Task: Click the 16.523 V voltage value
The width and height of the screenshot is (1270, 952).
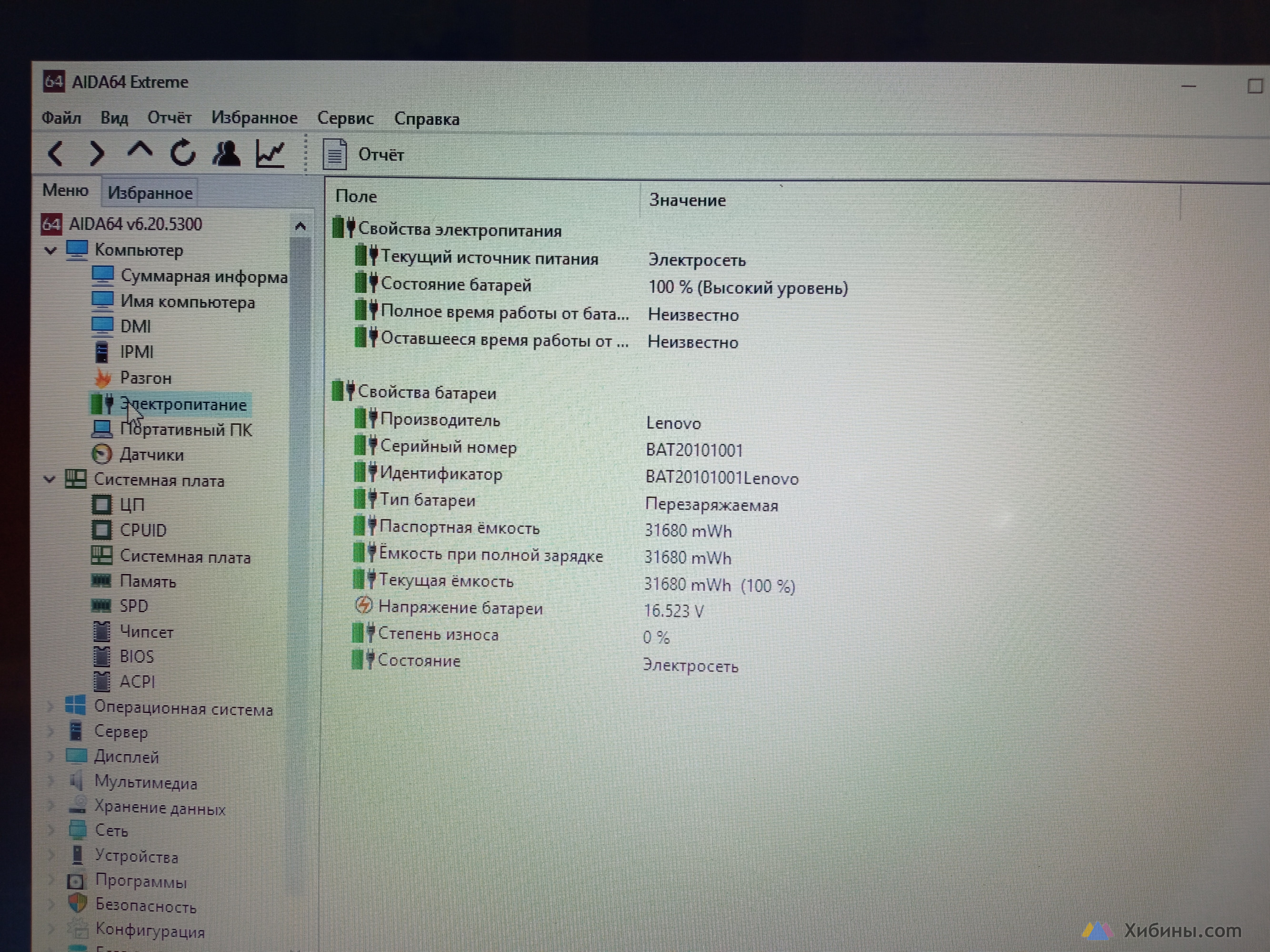Action: click(673, 611)
